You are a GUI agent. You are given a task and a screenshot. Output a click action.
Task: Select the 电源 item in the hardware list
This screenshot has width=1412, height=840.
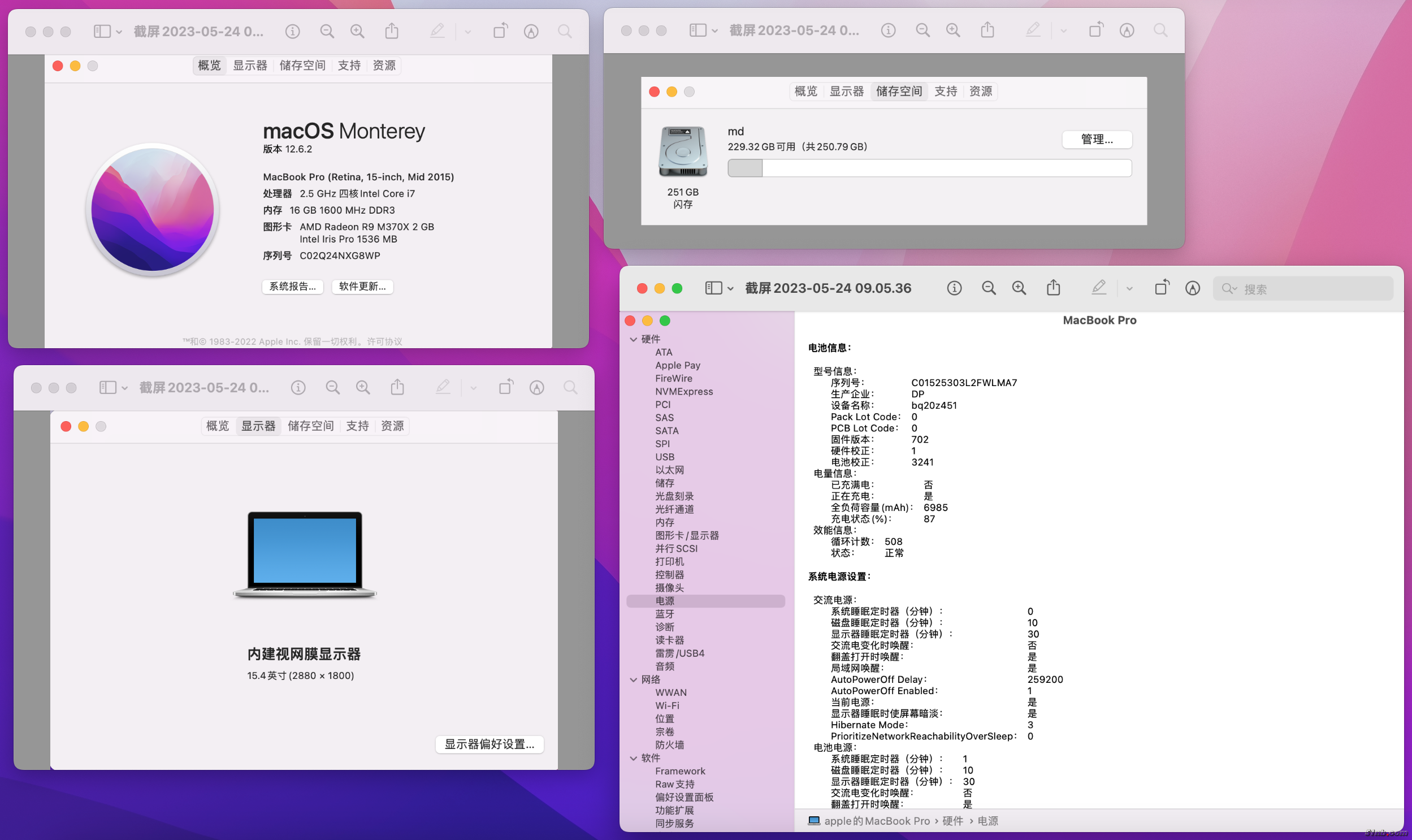click(x=665, y=600)
